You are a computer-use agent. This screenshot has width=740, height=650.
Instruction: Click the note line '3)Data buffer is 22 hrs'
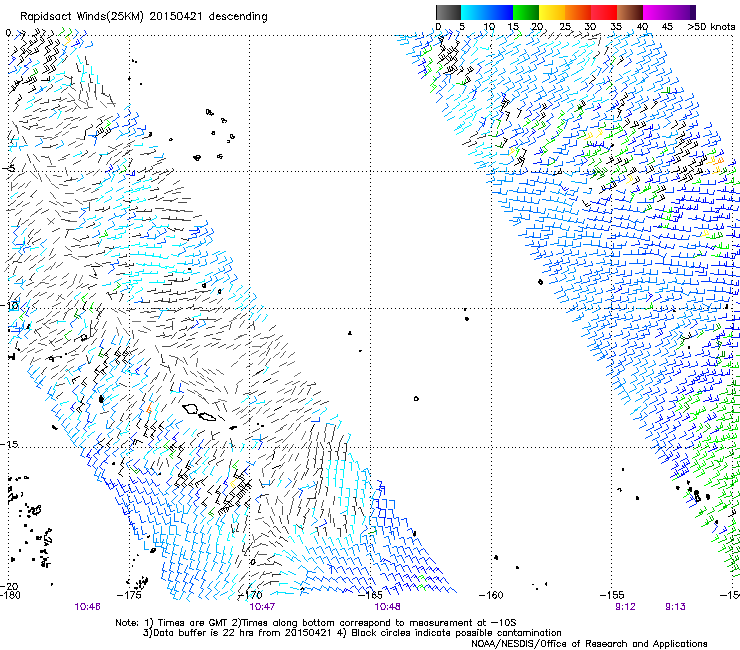[352, 633]
